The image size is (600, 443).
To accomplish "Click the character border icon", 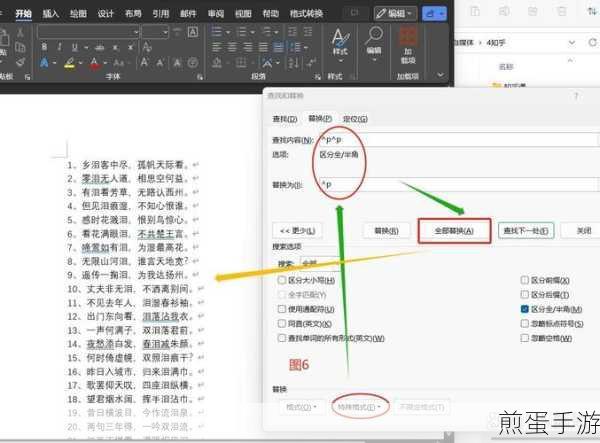I will tap(193, 32).
